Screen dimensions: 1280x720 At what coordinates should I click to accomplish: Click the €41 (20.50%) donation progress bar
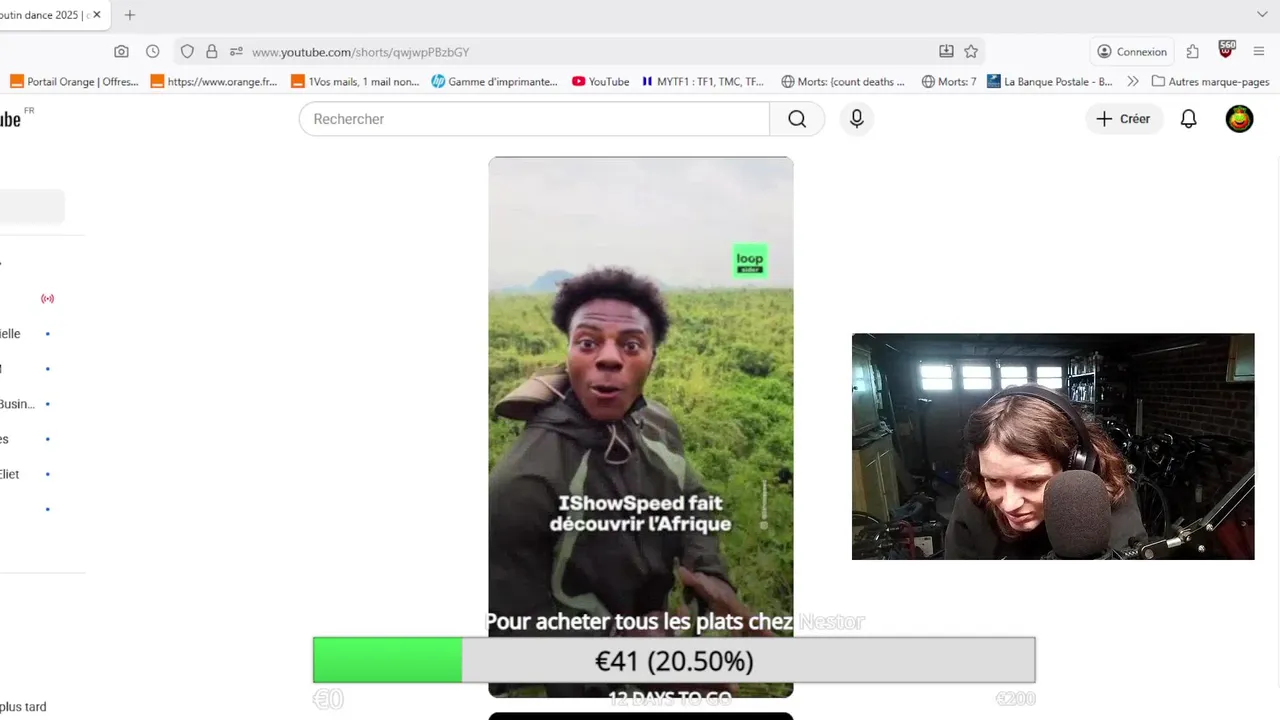(x=674, y=661)
